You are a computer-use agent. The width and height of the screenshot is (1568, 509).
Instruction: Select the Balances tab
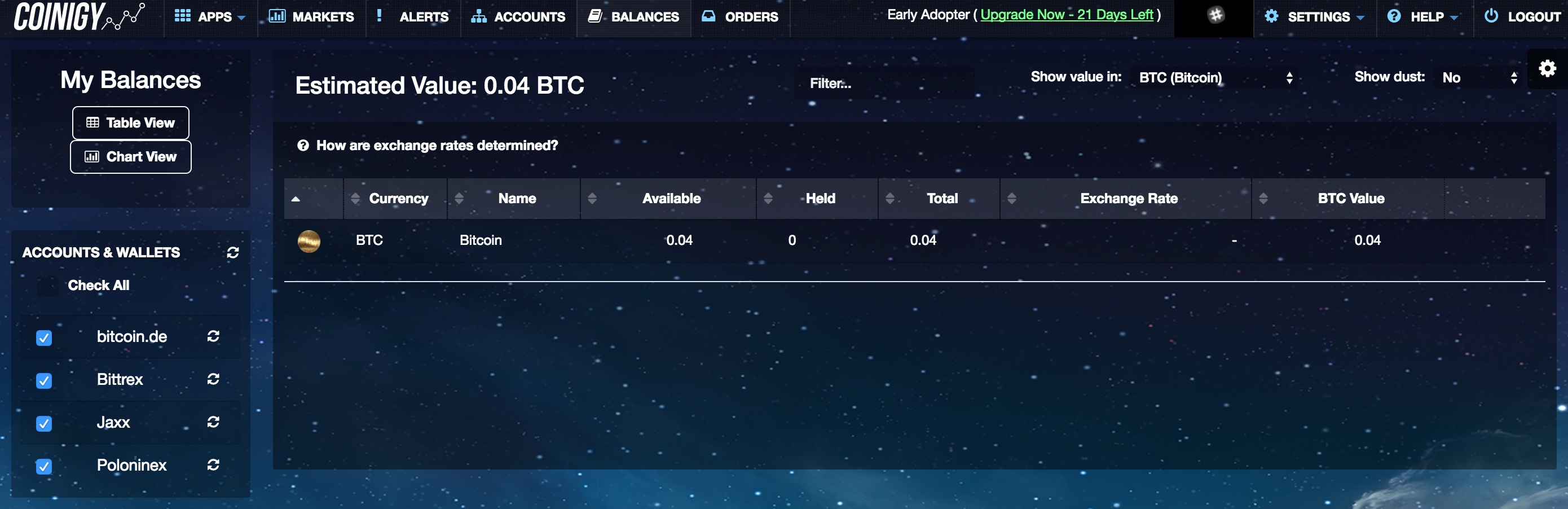pos(633,17)
